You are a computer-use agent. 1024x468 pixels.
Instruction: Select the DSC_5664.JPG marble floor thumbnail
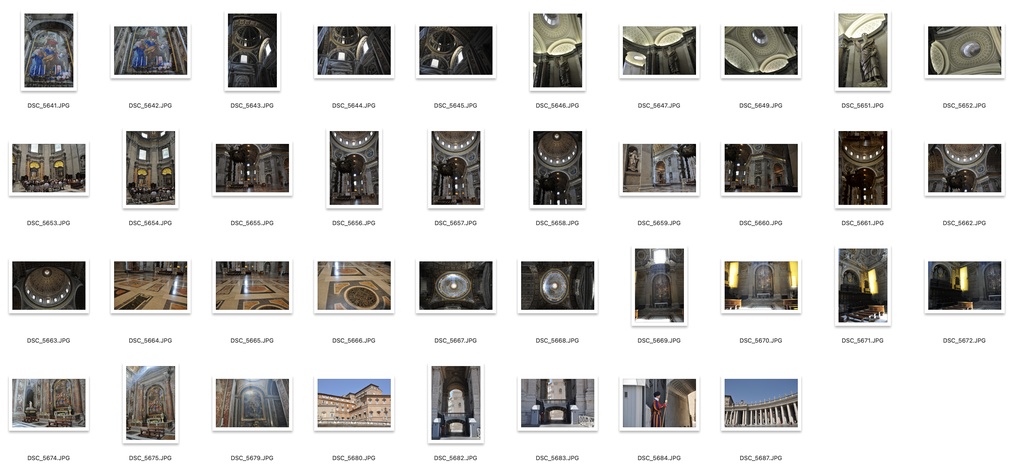(x=150, y=285)
